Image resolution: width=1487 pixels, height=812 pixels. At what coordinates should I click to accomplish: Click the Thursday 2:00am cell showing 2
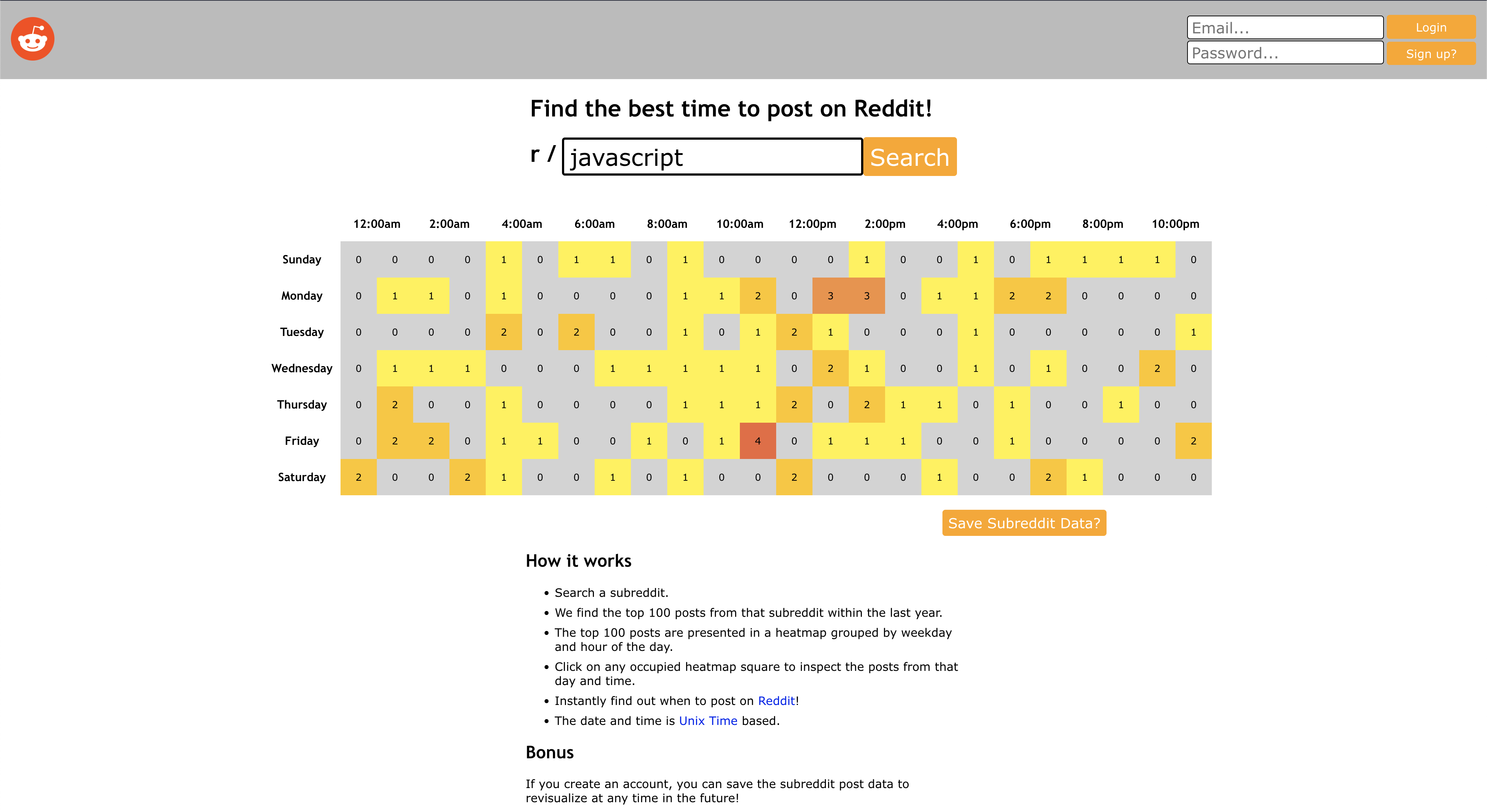[395, 405]
